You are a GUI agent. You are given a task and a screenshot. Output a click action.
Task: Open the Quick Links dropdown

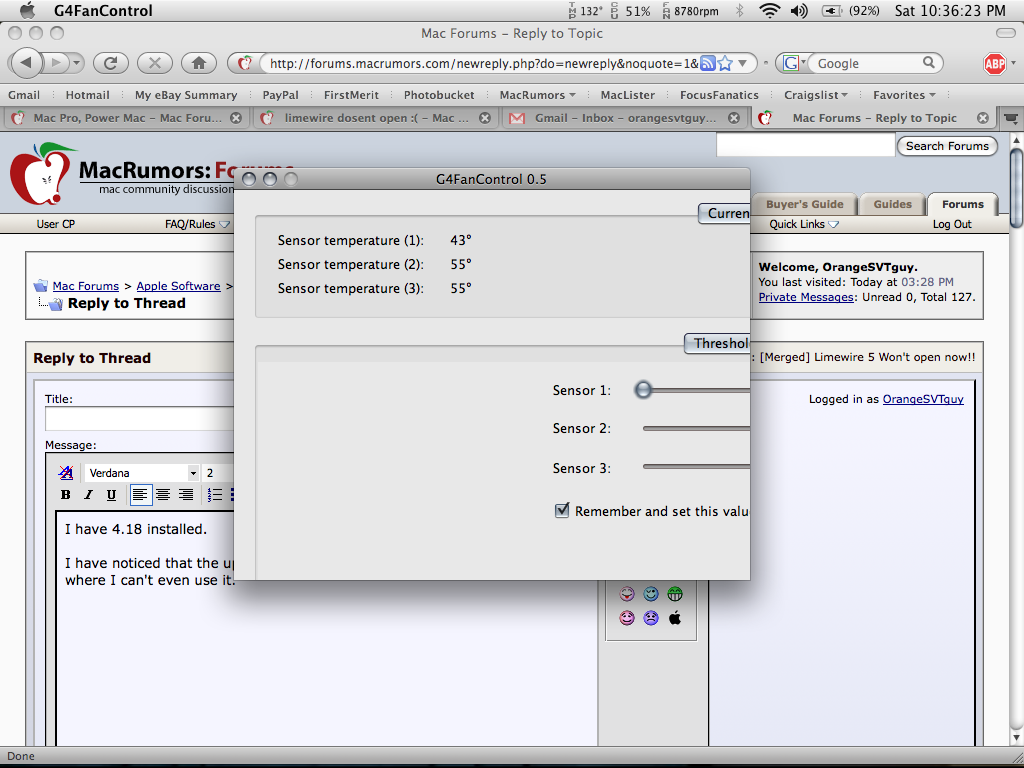click(x=804, y=224)
